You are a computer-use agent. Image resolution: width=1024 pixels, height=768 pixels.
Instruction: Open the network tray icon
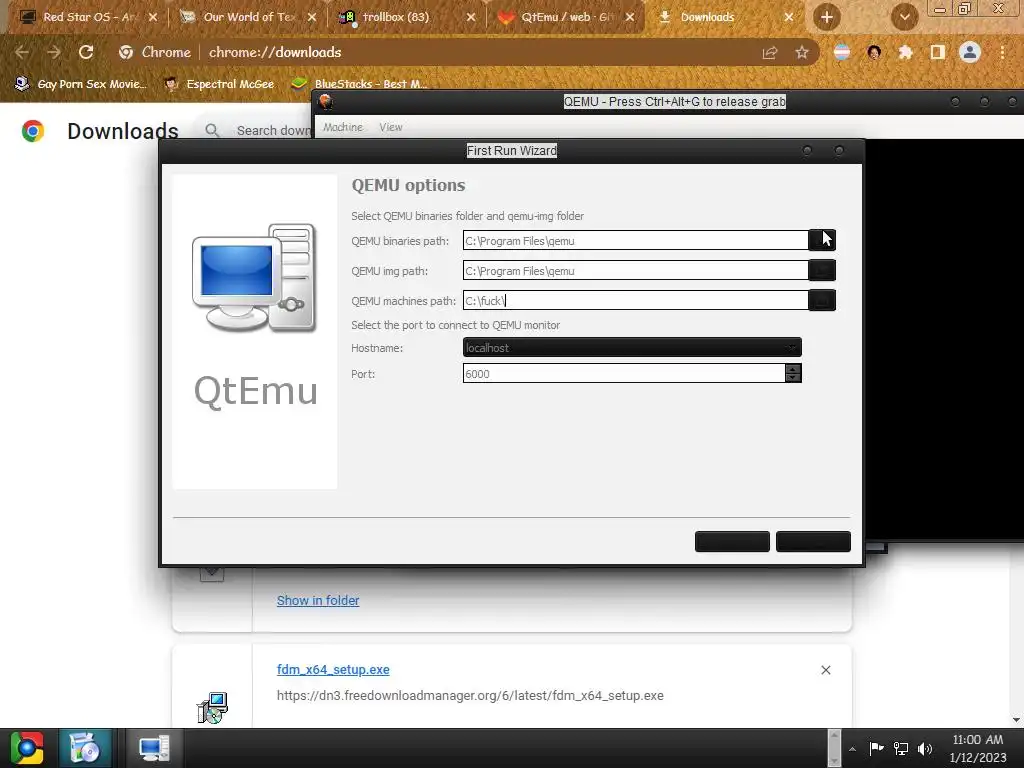coord(901,748)
